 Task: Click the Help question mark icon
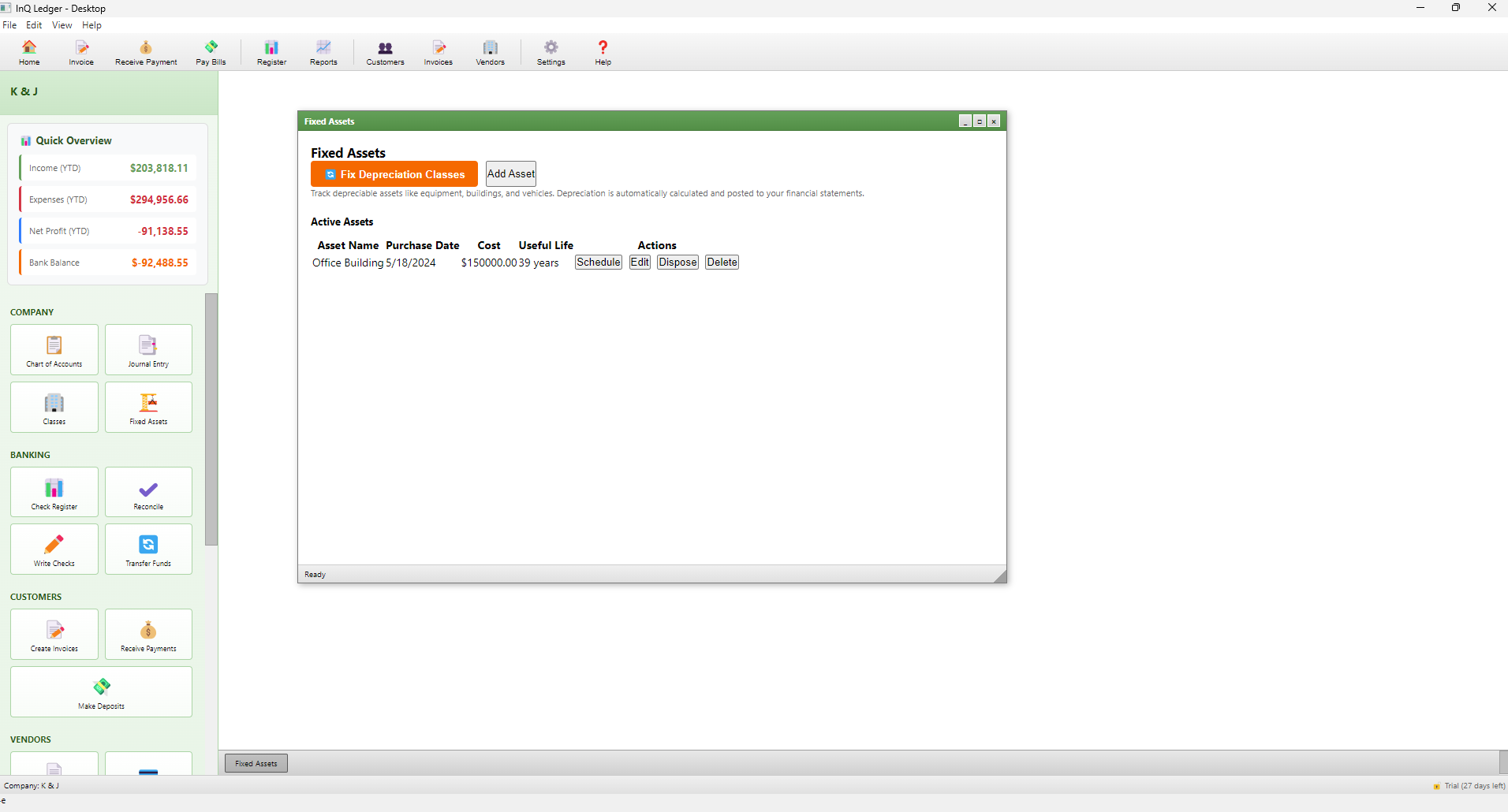point(603,53)
